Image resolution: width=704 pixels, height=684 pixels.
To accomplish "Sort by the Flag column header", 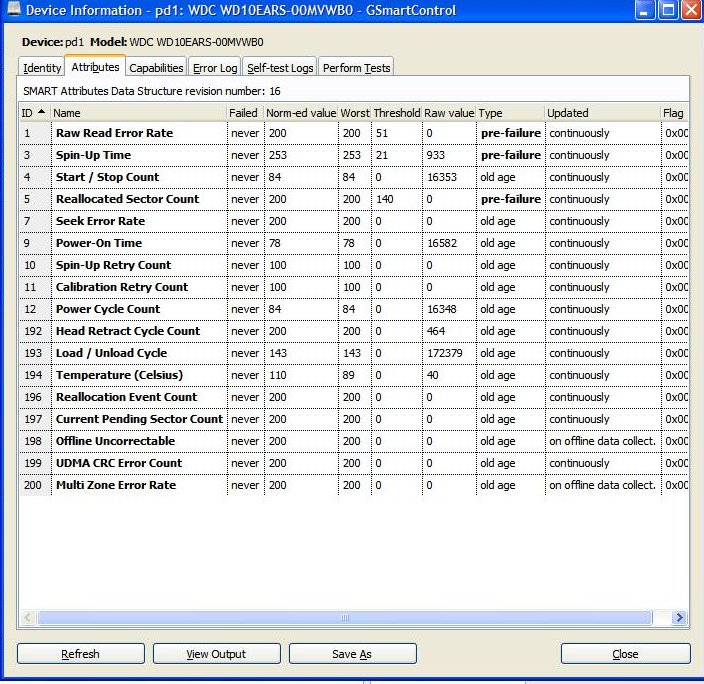I will coord(674,113).
